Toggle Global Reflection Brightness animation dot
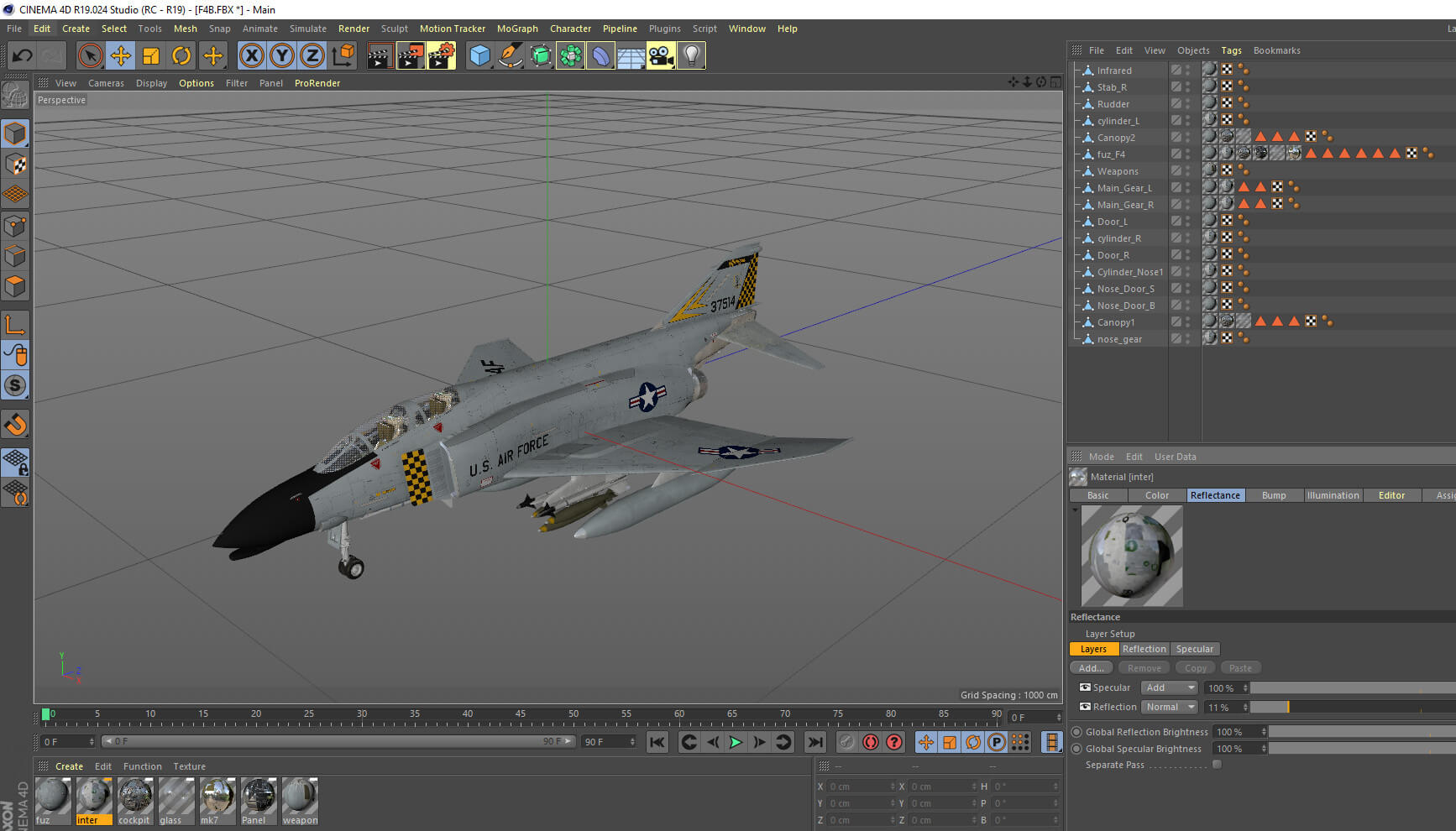This screenshot has width=1456, height=831. click(x=1076, y=732)
